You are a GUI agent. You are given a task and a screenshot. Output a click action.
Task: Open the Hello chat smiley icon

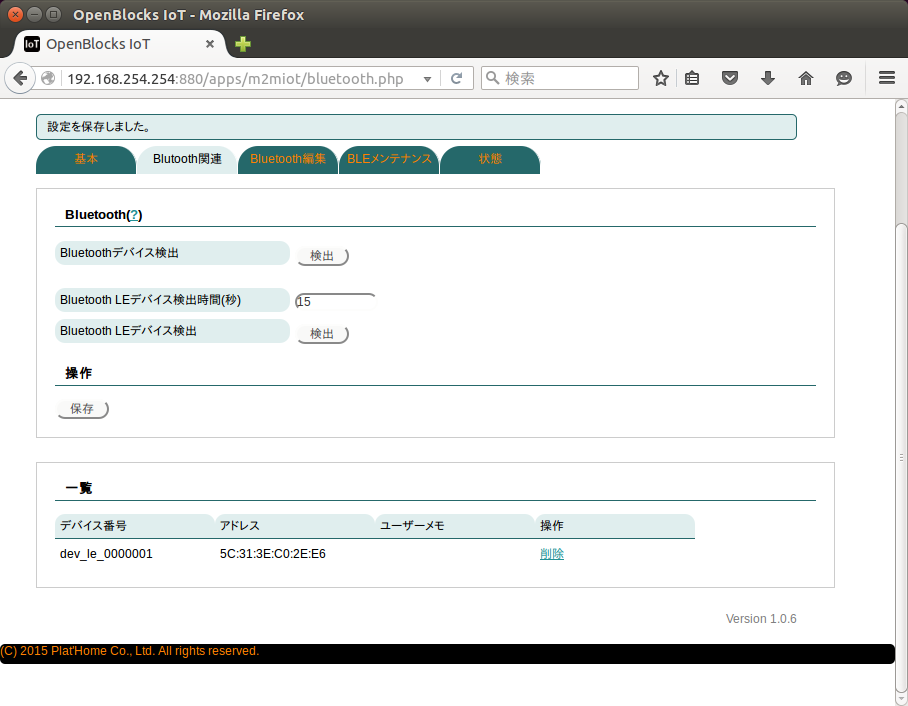pyautogui.click(x=844, y=78)
